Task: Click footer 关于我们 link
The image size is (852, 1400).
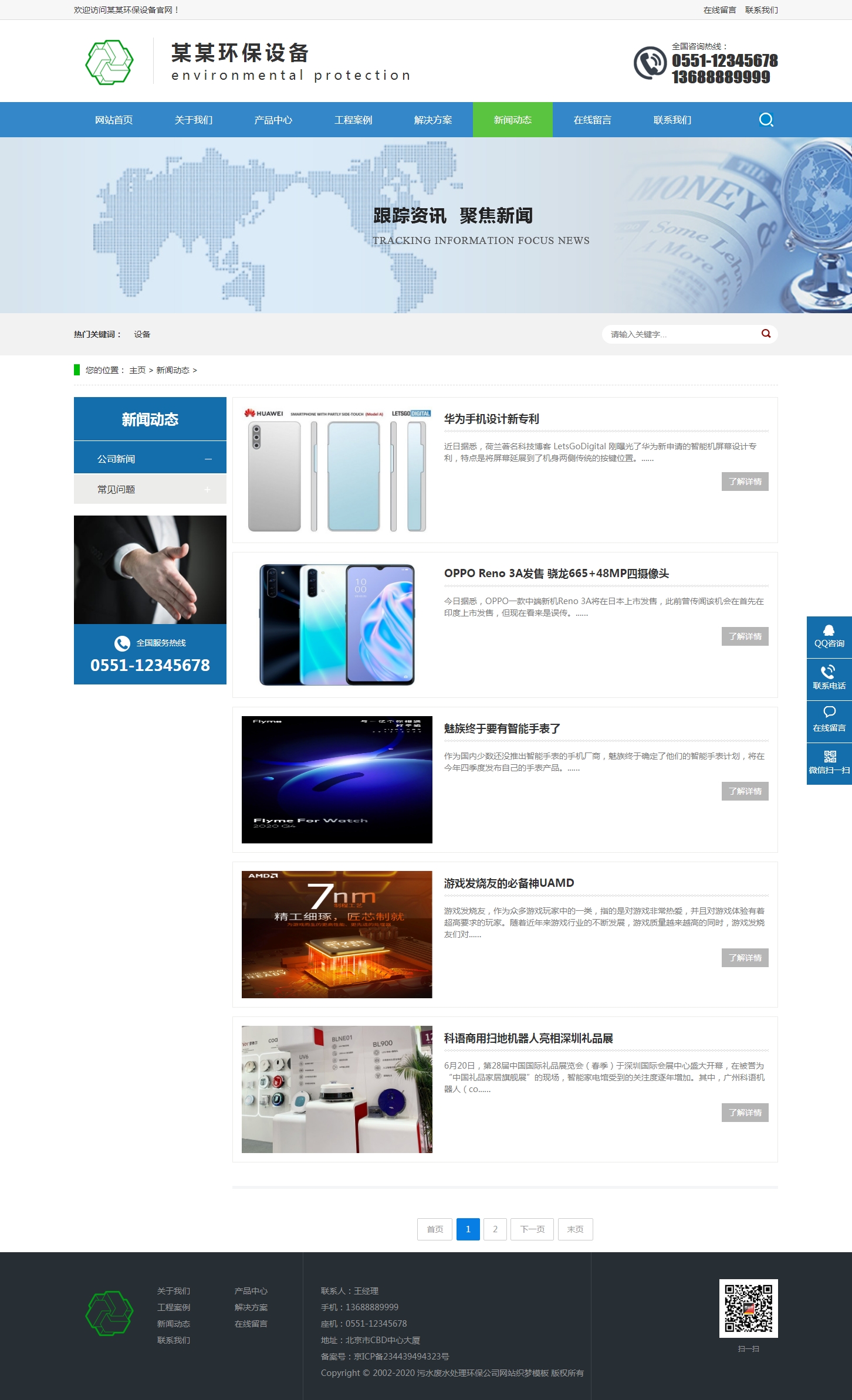Action: pos(174,1291)
